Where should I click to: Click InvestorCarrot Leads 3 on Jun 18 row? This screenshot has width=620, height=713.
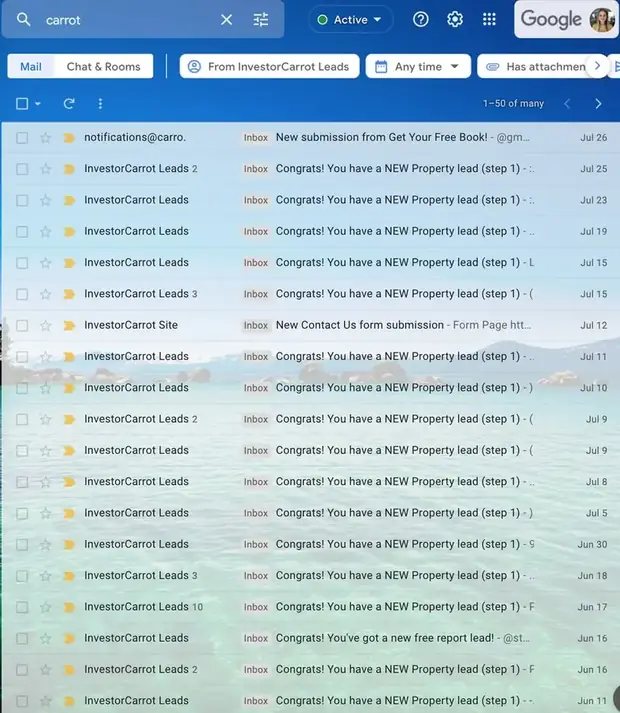click(141, 576)
